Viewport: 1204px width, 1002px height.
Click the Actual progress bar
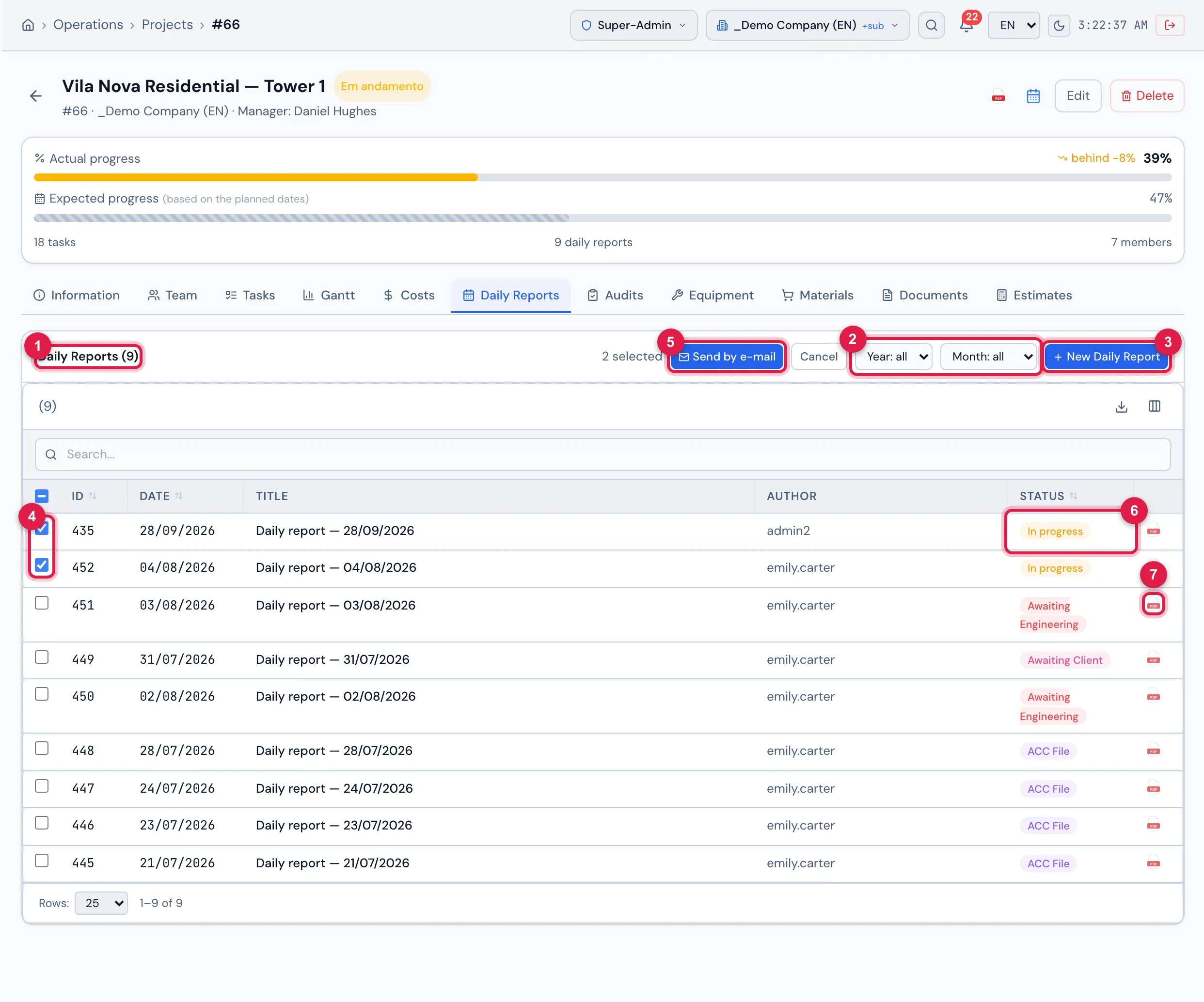coord(602,178)
